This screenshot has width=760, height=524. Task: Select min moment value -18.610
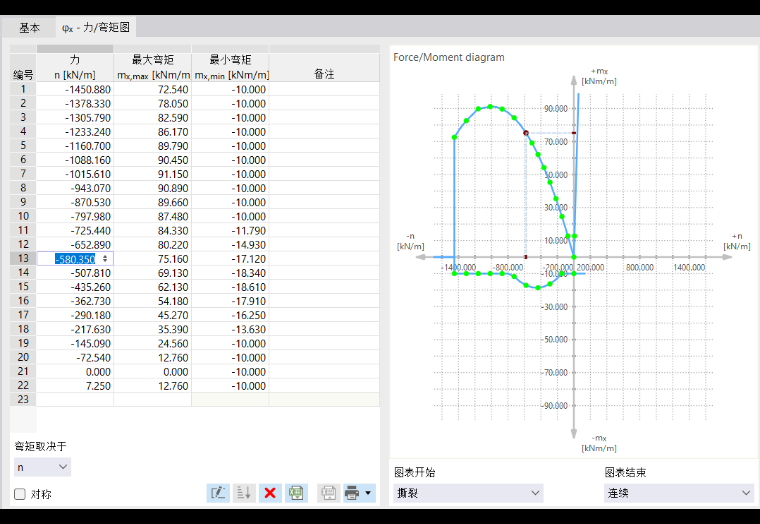coord(231,287)
